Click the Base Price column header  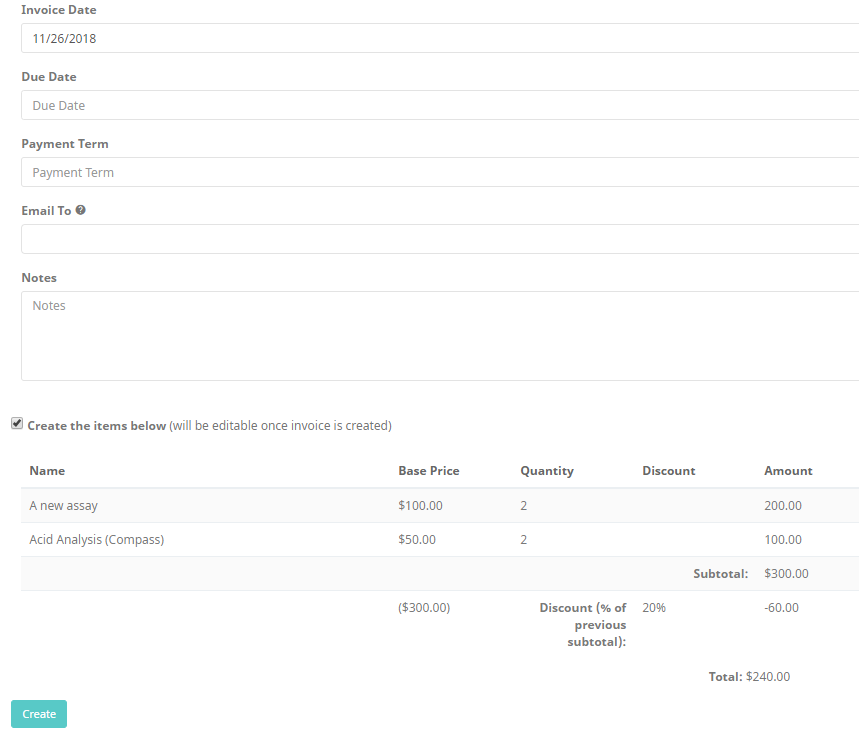coord(428,471)
